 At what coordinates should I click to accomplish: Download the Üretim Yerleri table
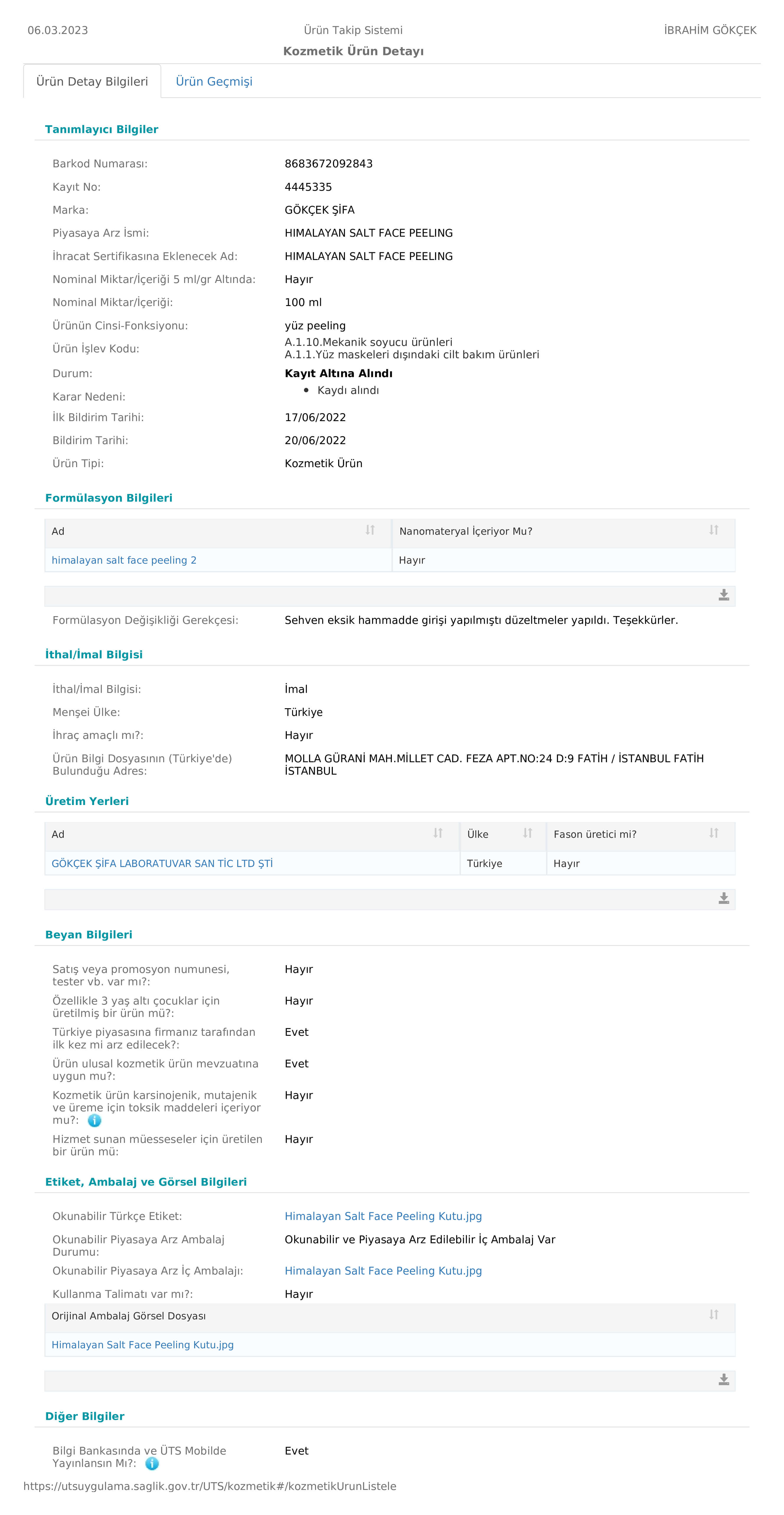(724, 899)
